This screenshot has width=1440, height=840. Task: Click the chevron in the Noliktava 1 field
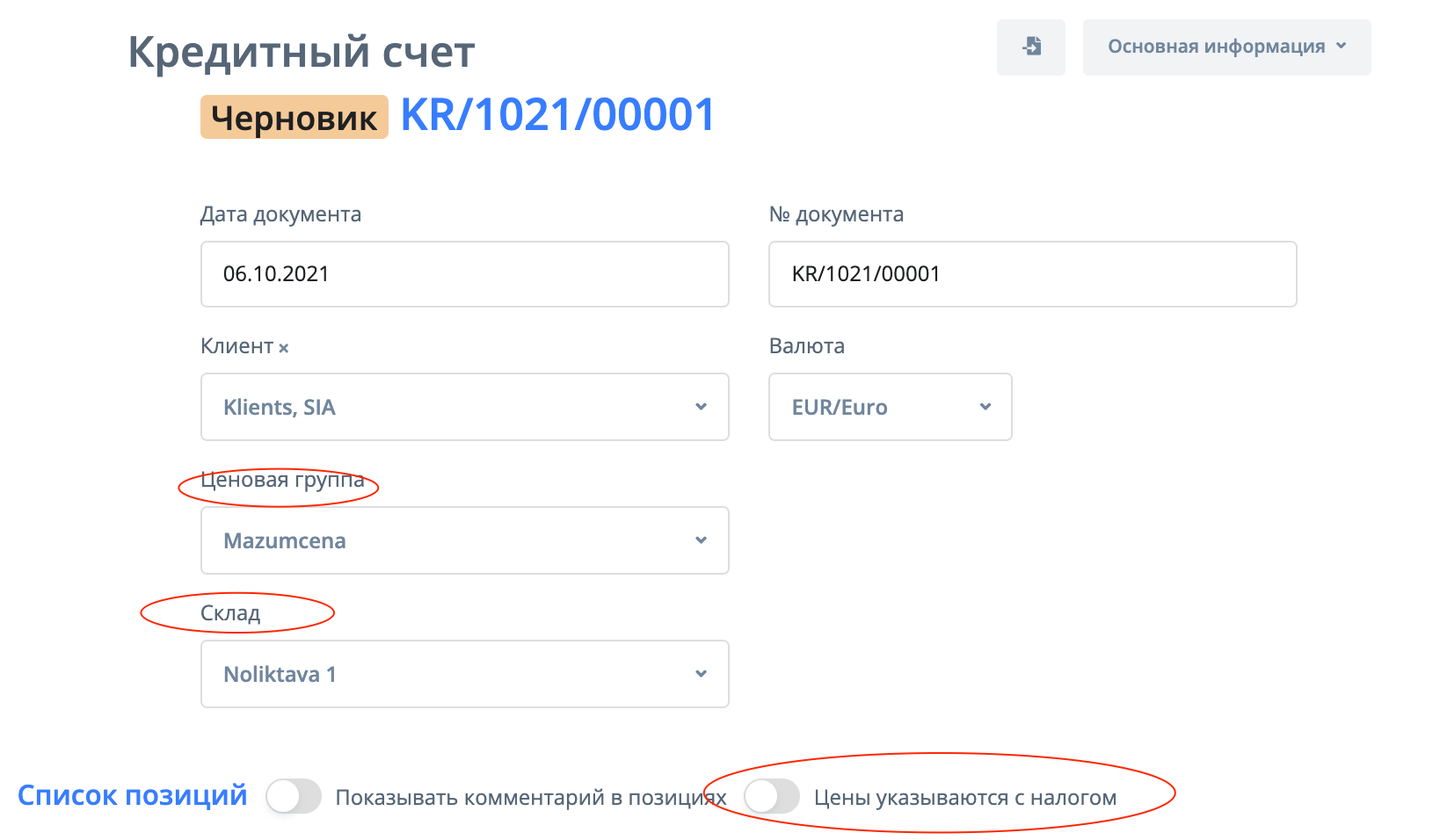[x=701, y=674]
